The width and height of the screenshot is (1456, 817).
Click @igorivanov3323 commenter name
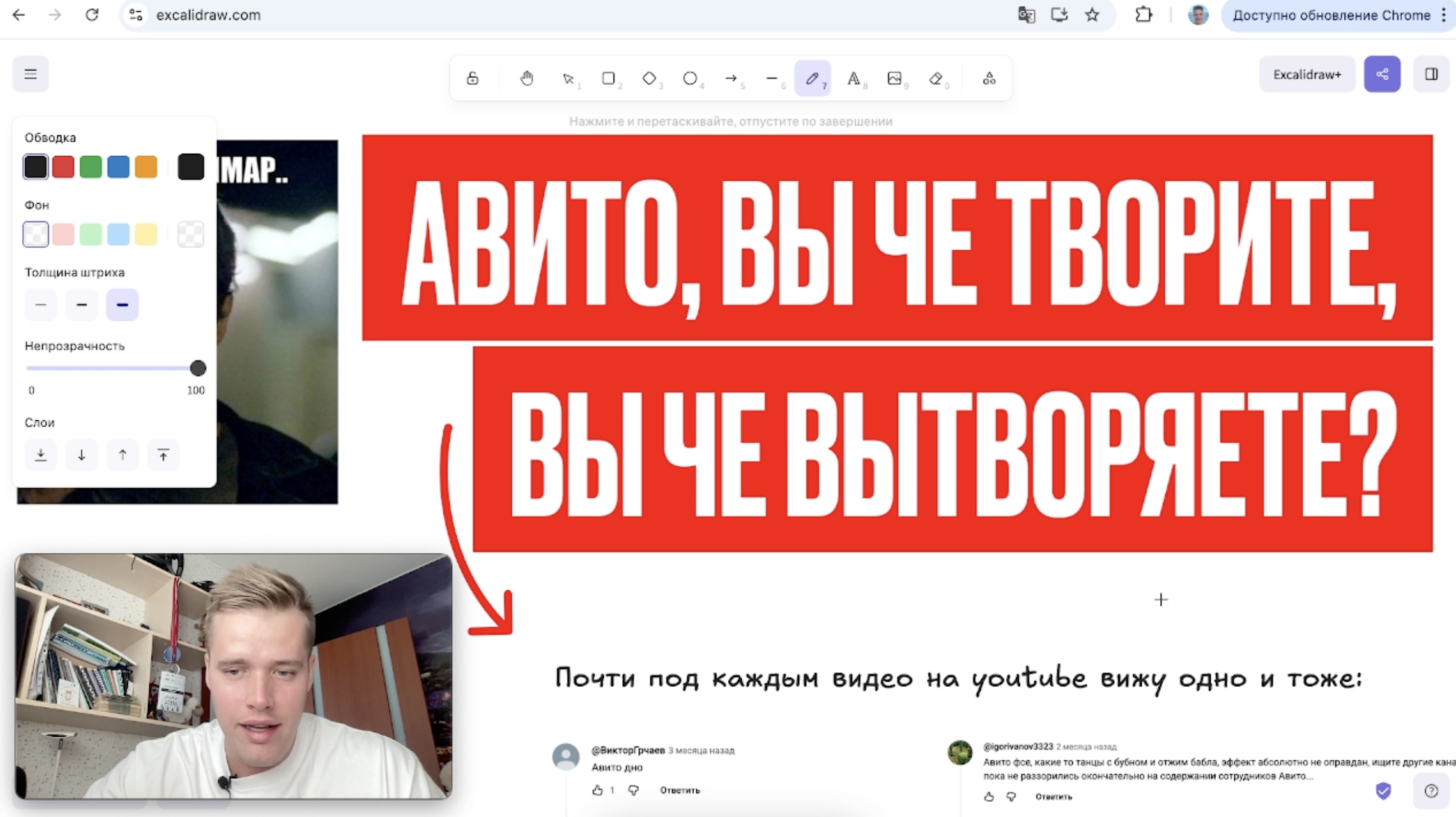(x=1018, y=747)
